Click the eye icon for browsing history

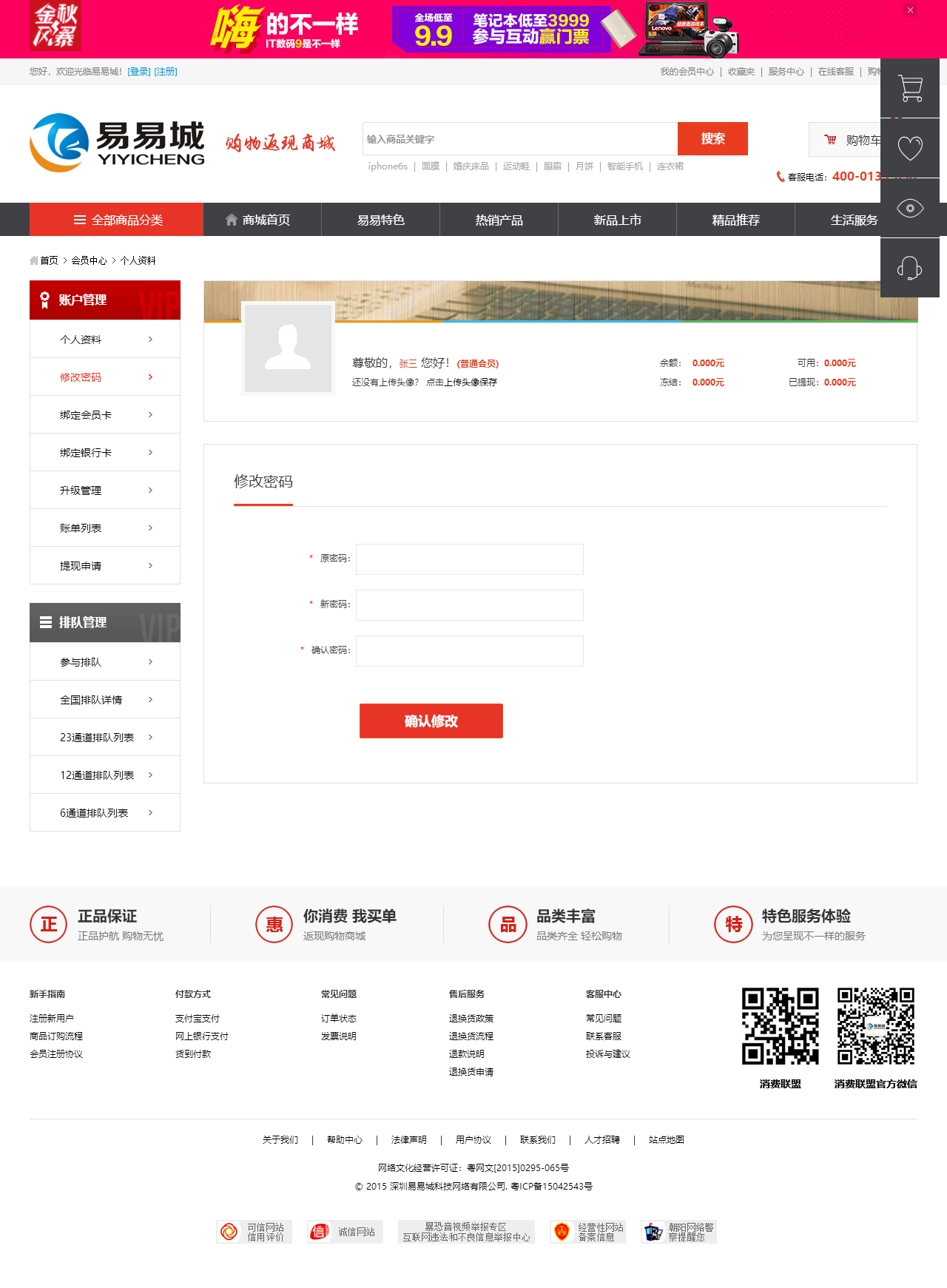[x=910, y=208]
